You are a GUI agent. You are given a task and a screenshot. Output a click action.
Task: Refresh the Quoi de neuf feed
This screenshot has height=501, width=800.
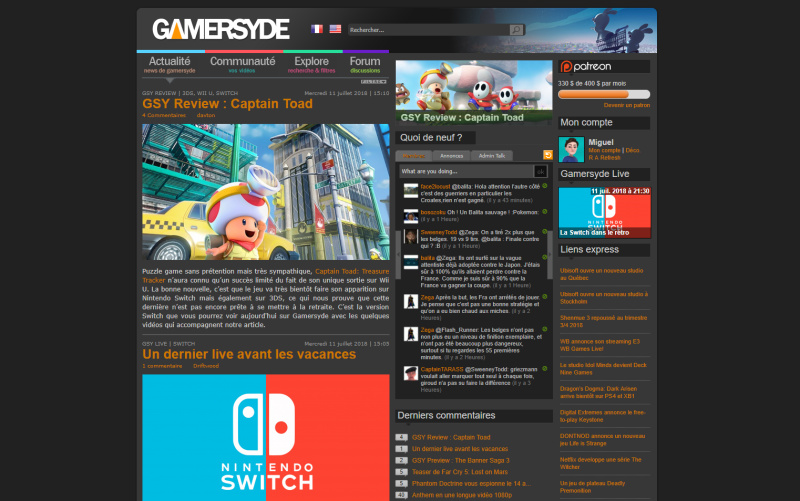click(x=547, y=155)
